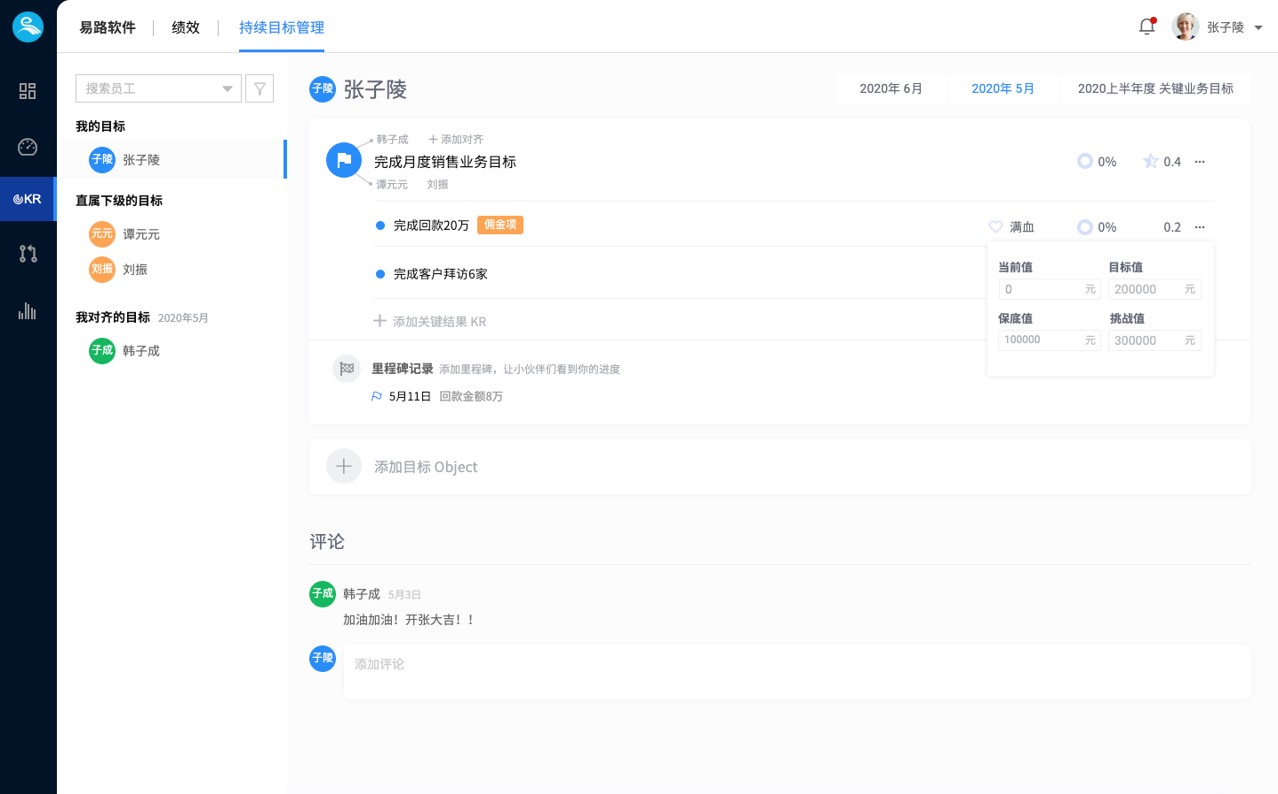
Task: Click the notification bell icon
Action: coord(1147,27)
